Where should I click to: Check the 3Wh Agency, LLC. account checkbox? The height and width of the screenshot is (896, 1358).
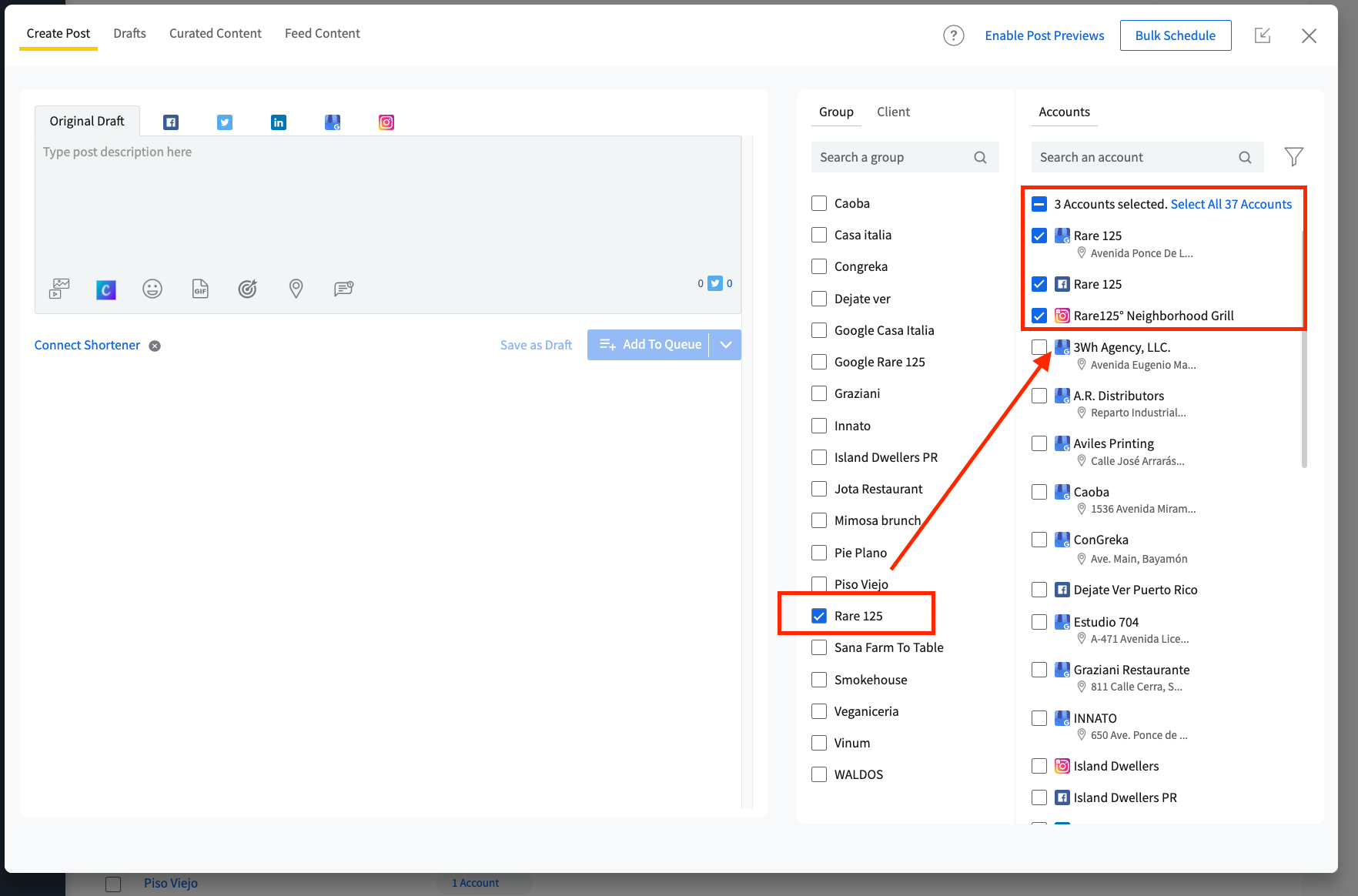1039,347
